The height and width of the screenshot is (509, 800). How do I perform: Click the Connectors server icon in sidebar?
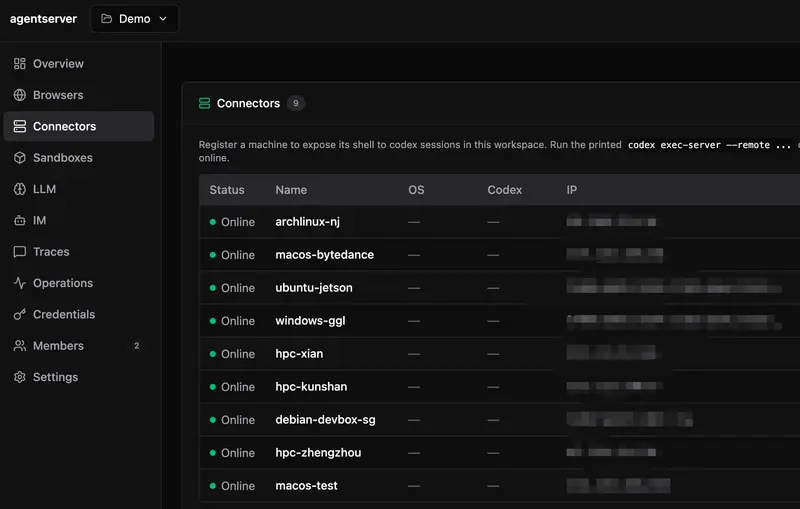[19, 126]
